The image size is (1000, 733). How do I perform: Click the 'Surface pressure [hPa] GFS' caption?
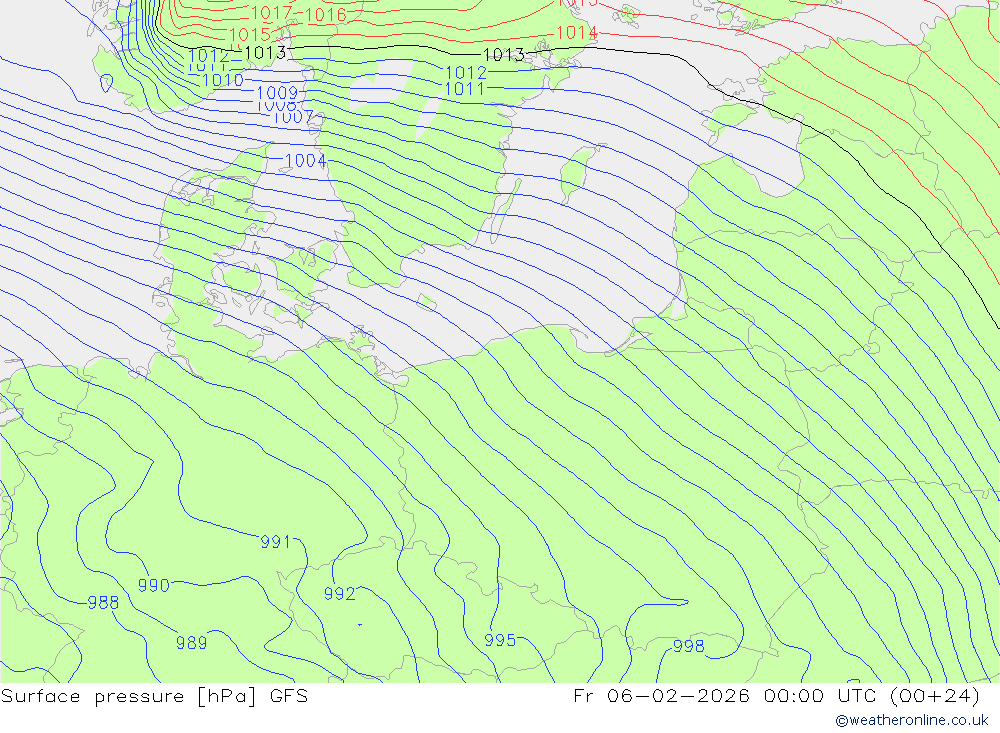pyautogui.click(x=154, y=696)
